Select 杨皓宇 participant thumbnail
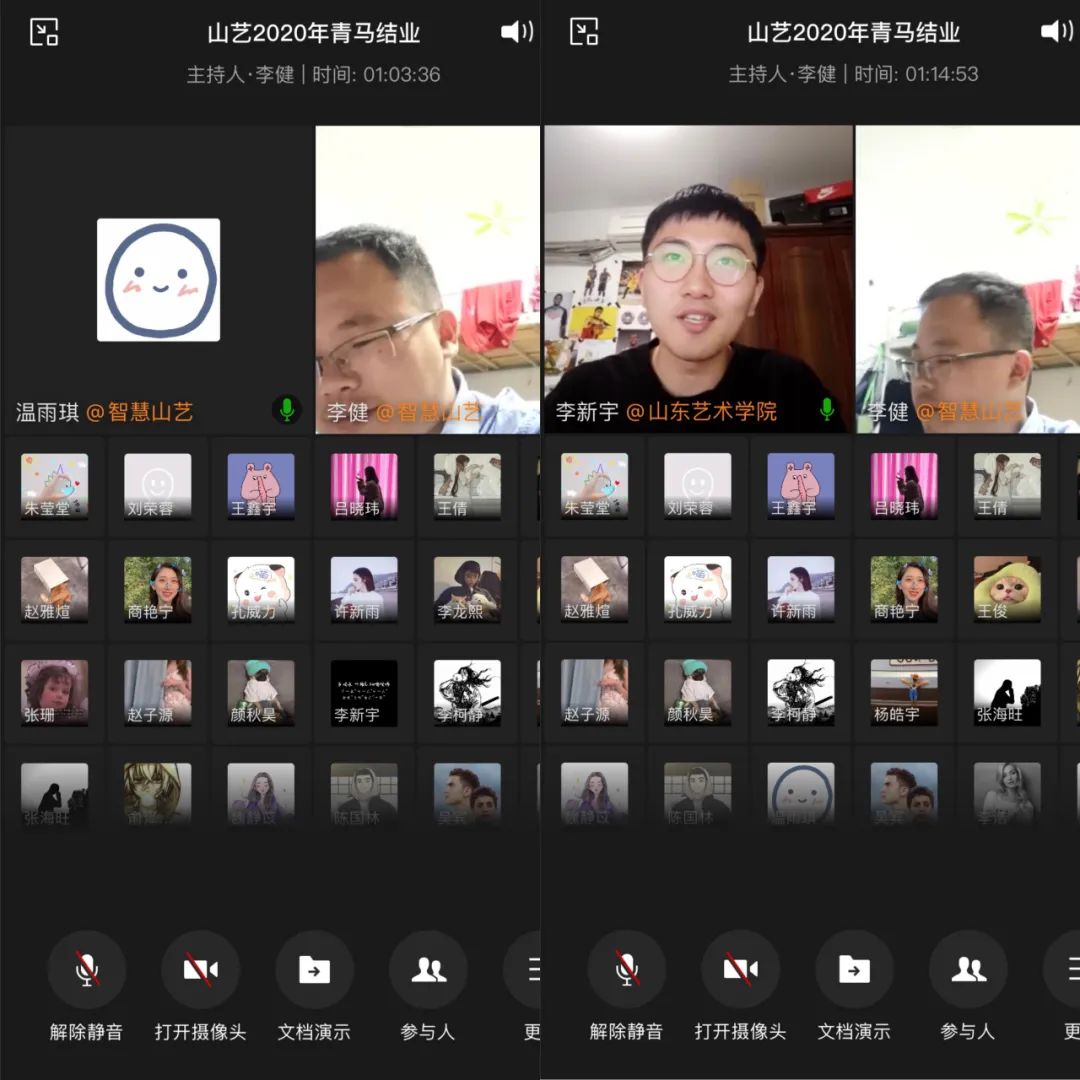Viewport: 1080px width, 1080px height. click(x=904, y=692)
